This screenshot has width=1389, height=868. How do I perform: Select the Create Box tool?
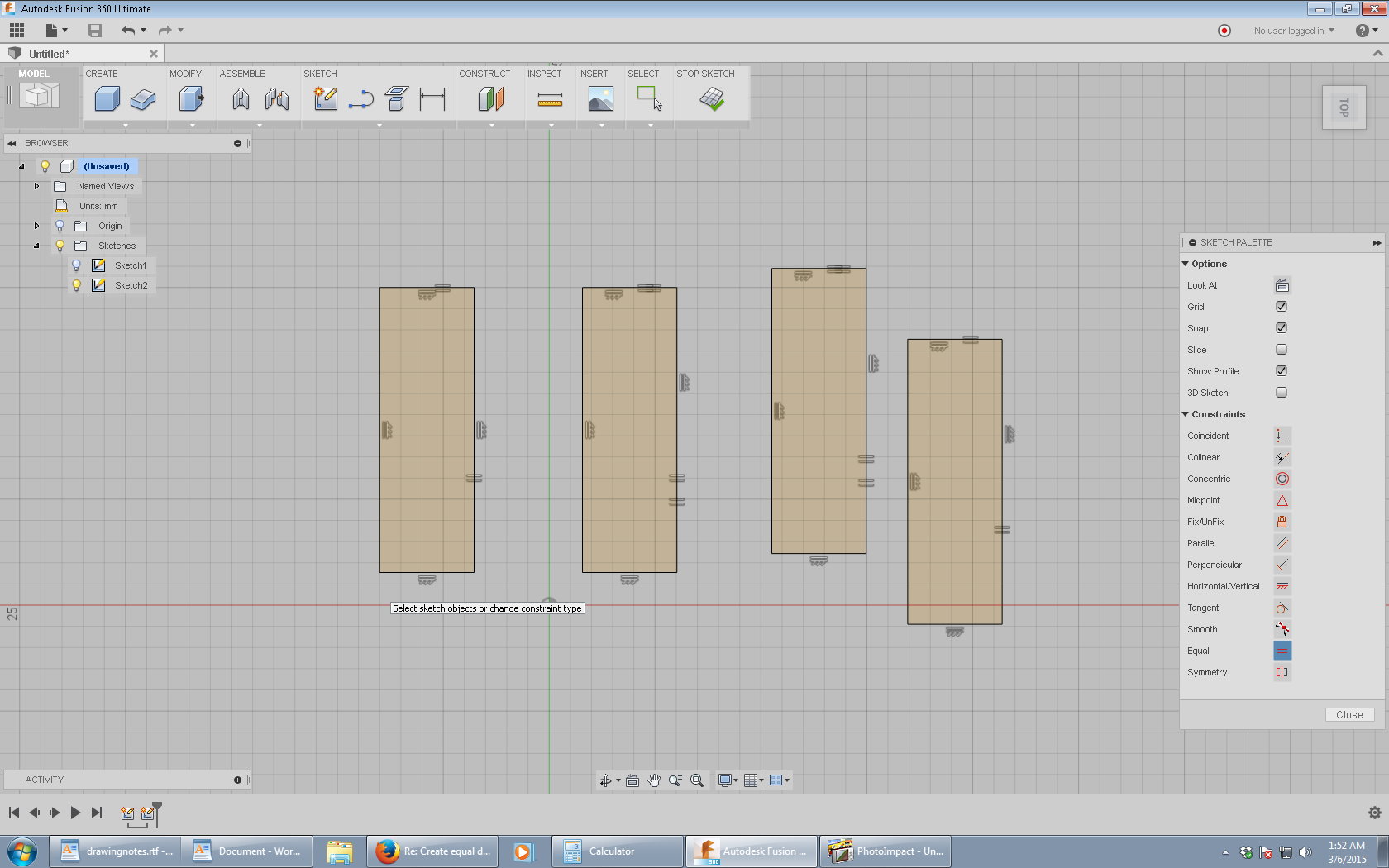point(107,99)
